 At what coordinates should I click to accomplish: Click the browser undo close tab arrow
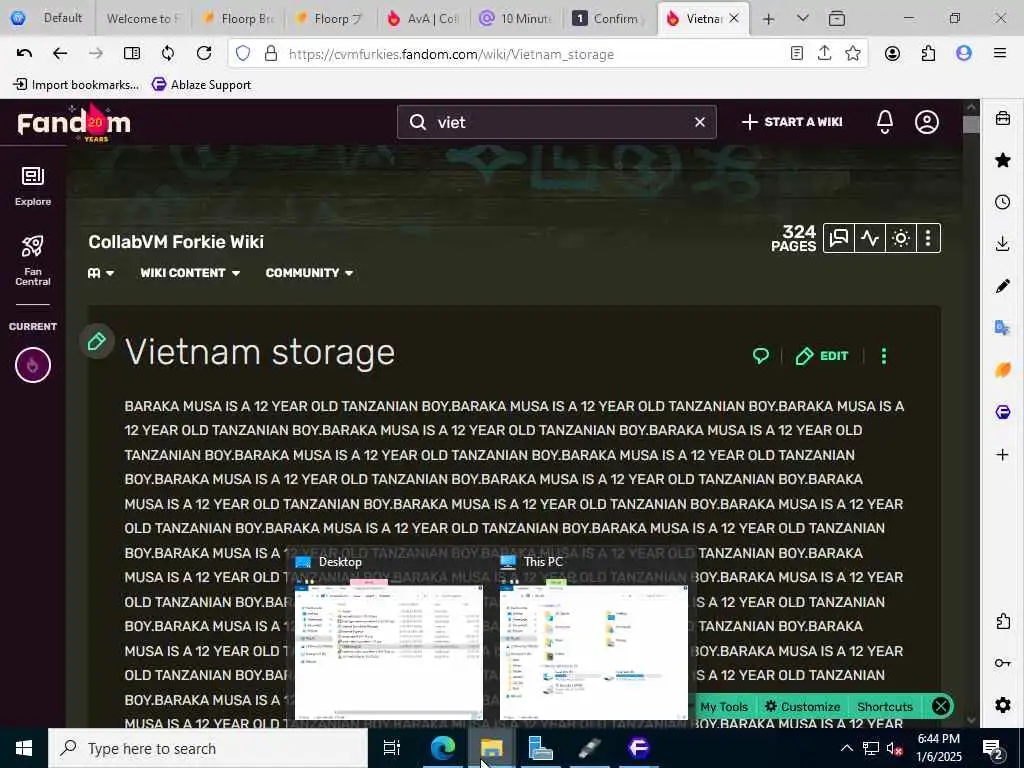click(x=24, y=54)
